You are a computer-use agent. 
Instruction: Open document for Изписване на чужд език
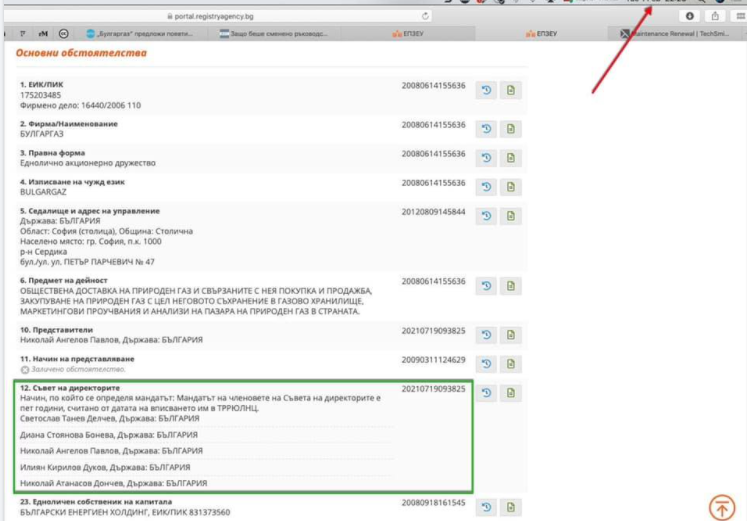(x=510, y=187)
